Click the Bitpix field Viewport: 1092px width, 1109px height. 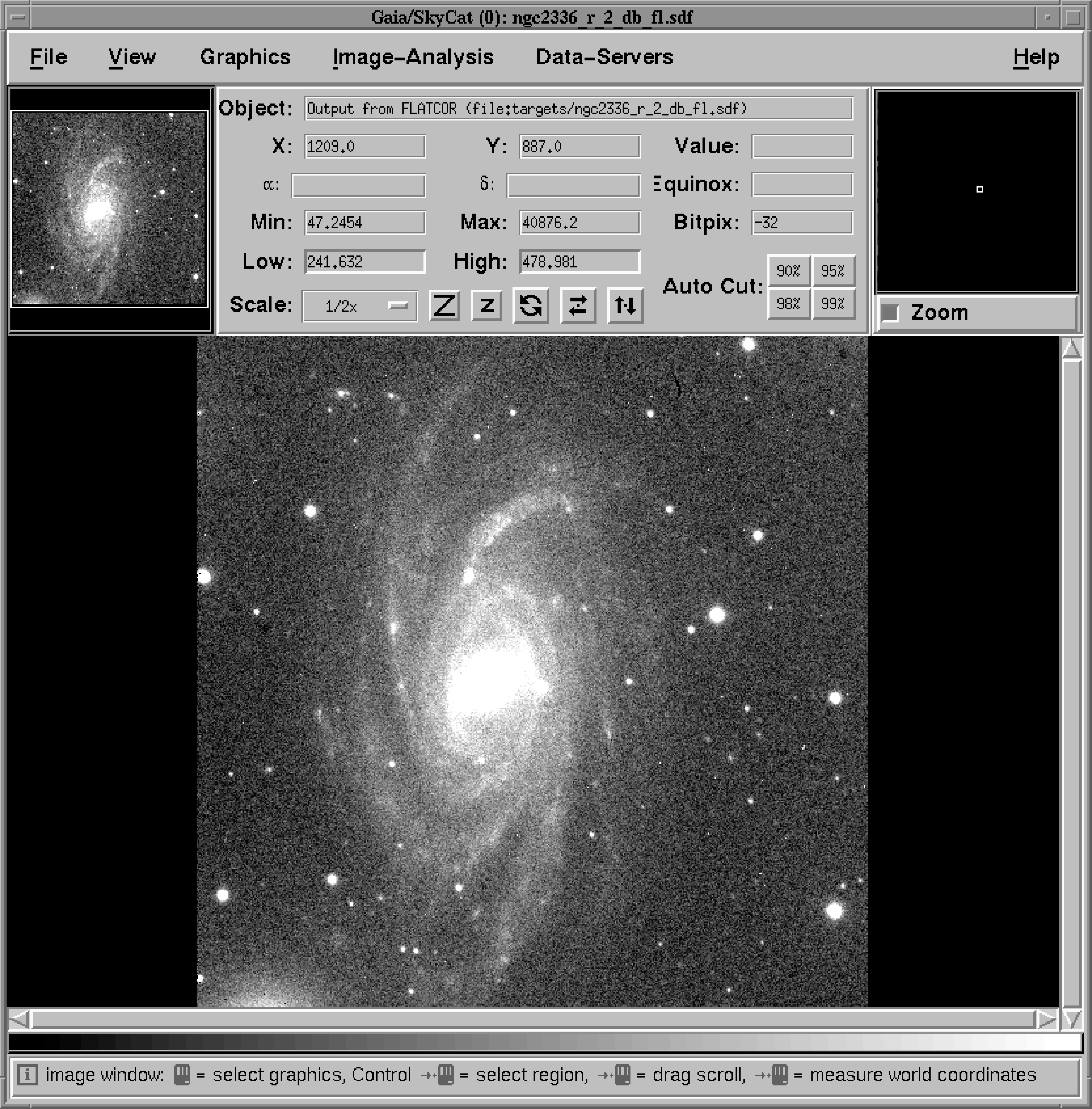pyautogui.click(x=802, y=222)
